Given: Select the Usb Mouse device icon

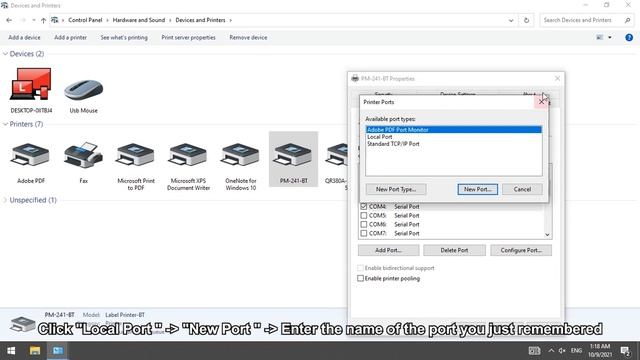Looking at the screenshot, I should pos(83,89).
